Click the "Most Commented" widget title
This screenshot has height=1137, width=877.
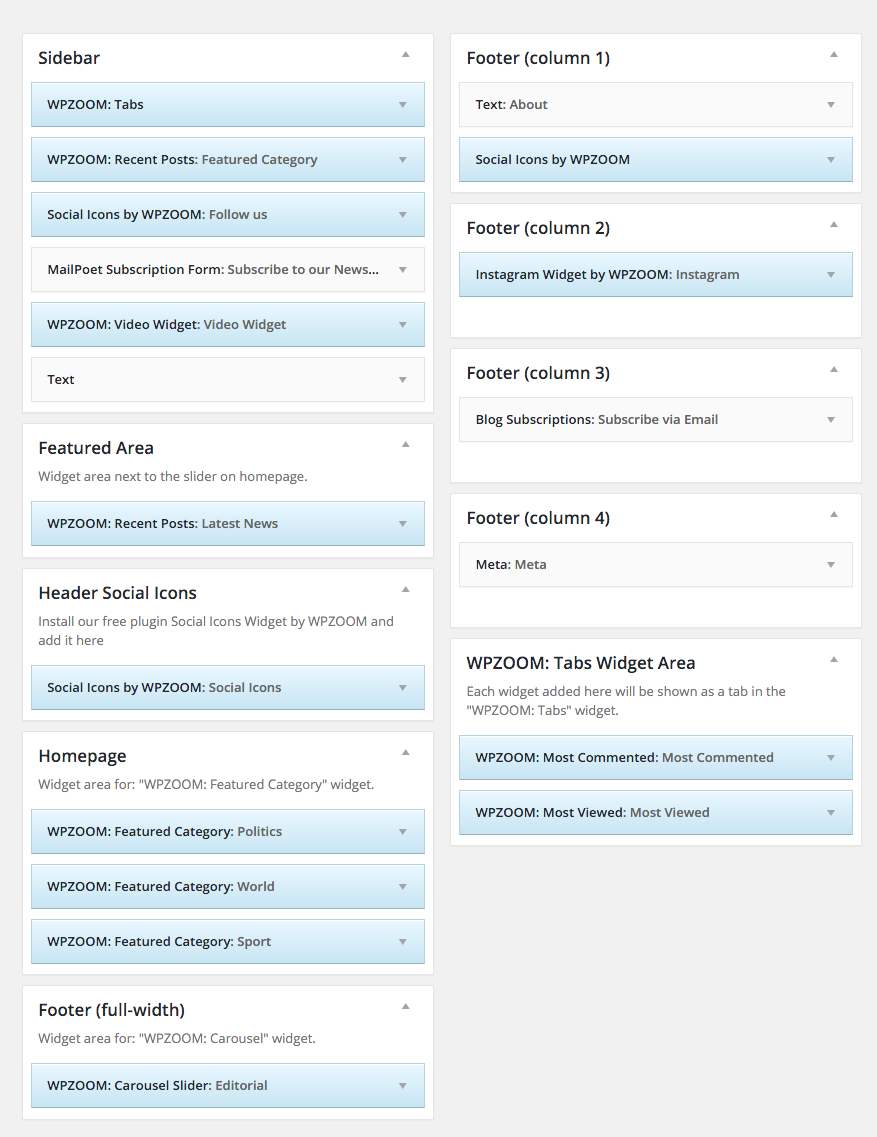tap(625, 758)
